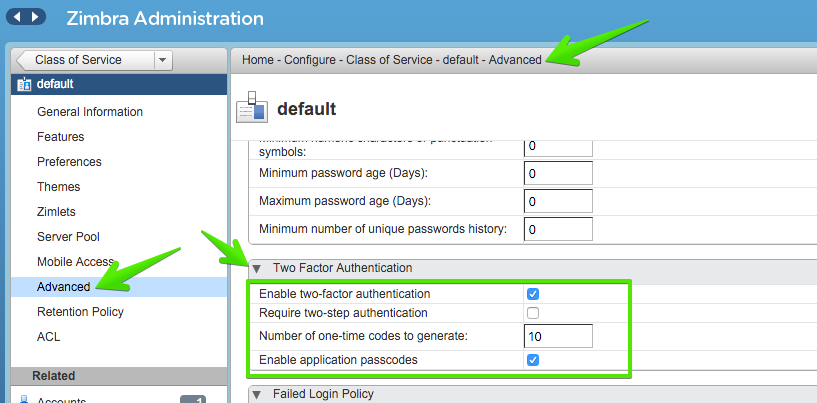This screenshot has width=817, height=403.
Task: Open the Zimlets section
Action: coord(56,212)
